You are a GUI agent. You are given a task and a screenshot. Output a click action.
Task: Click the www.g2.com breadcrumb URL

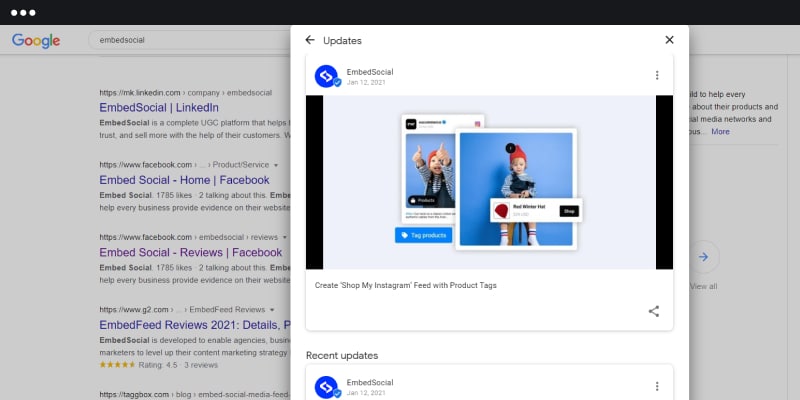(x=182, y=310)
